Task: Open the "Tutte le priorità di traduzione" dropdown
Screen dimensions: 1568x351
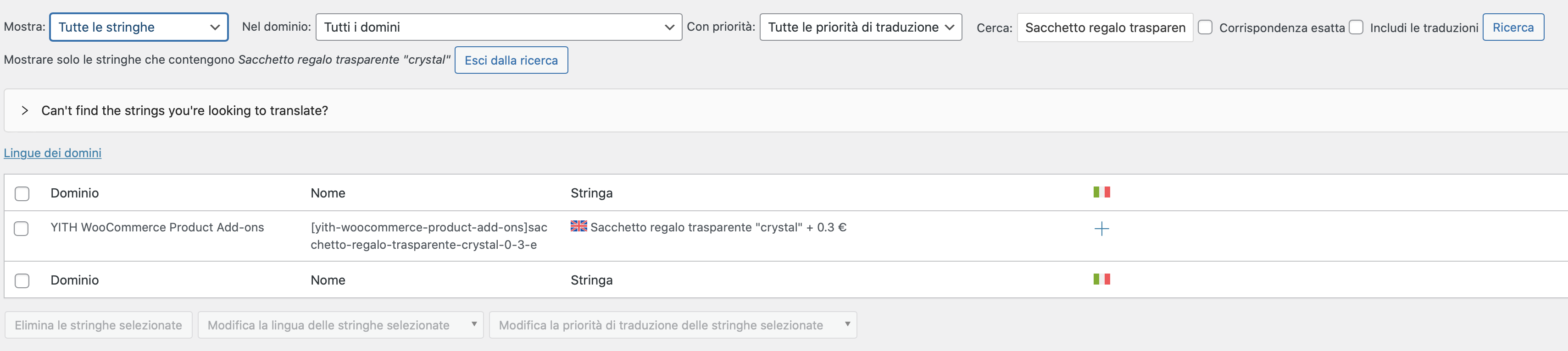Action: click(x=861, y=27)
